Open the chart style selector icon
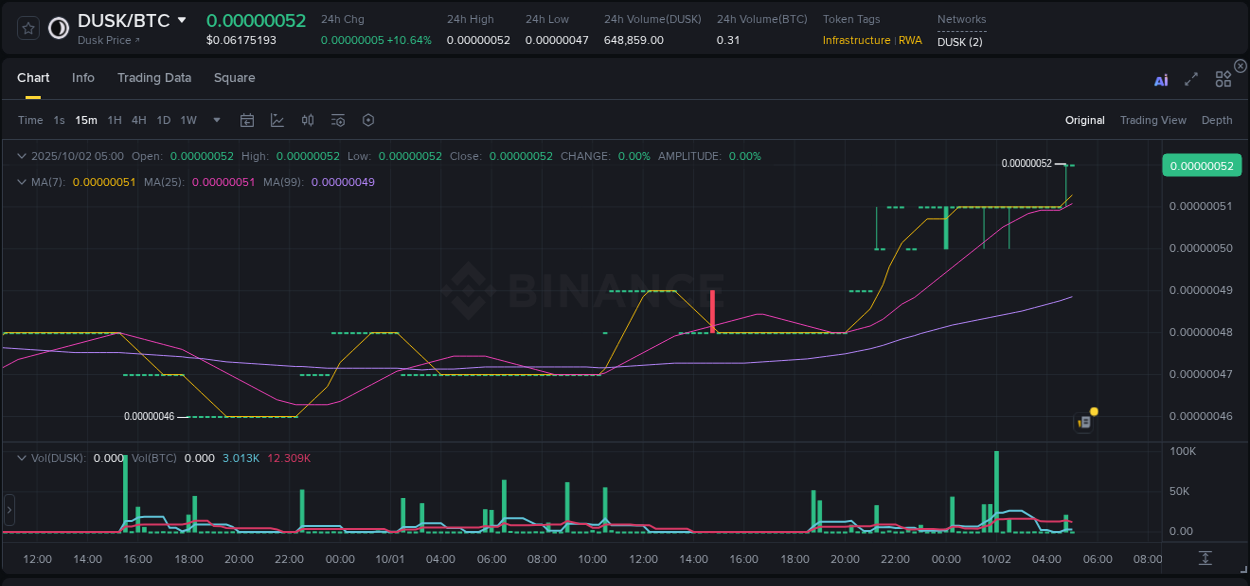Viewport: 1250px width, 586px height. coord(277,119)
